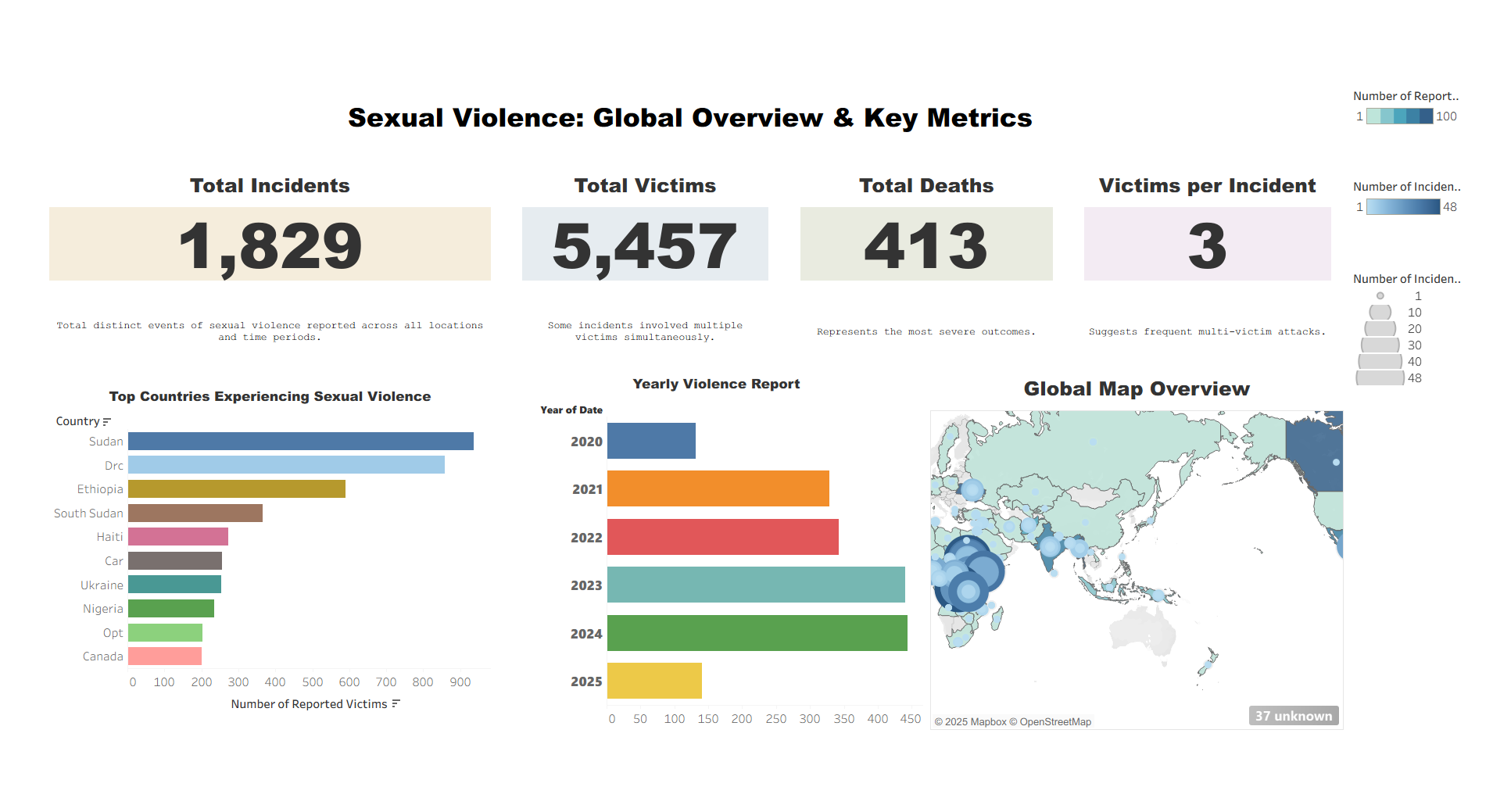Click the '37 unknown' map indicator
The image size is (1493, 812).
pyautogui.click(x=1294, y=716)
